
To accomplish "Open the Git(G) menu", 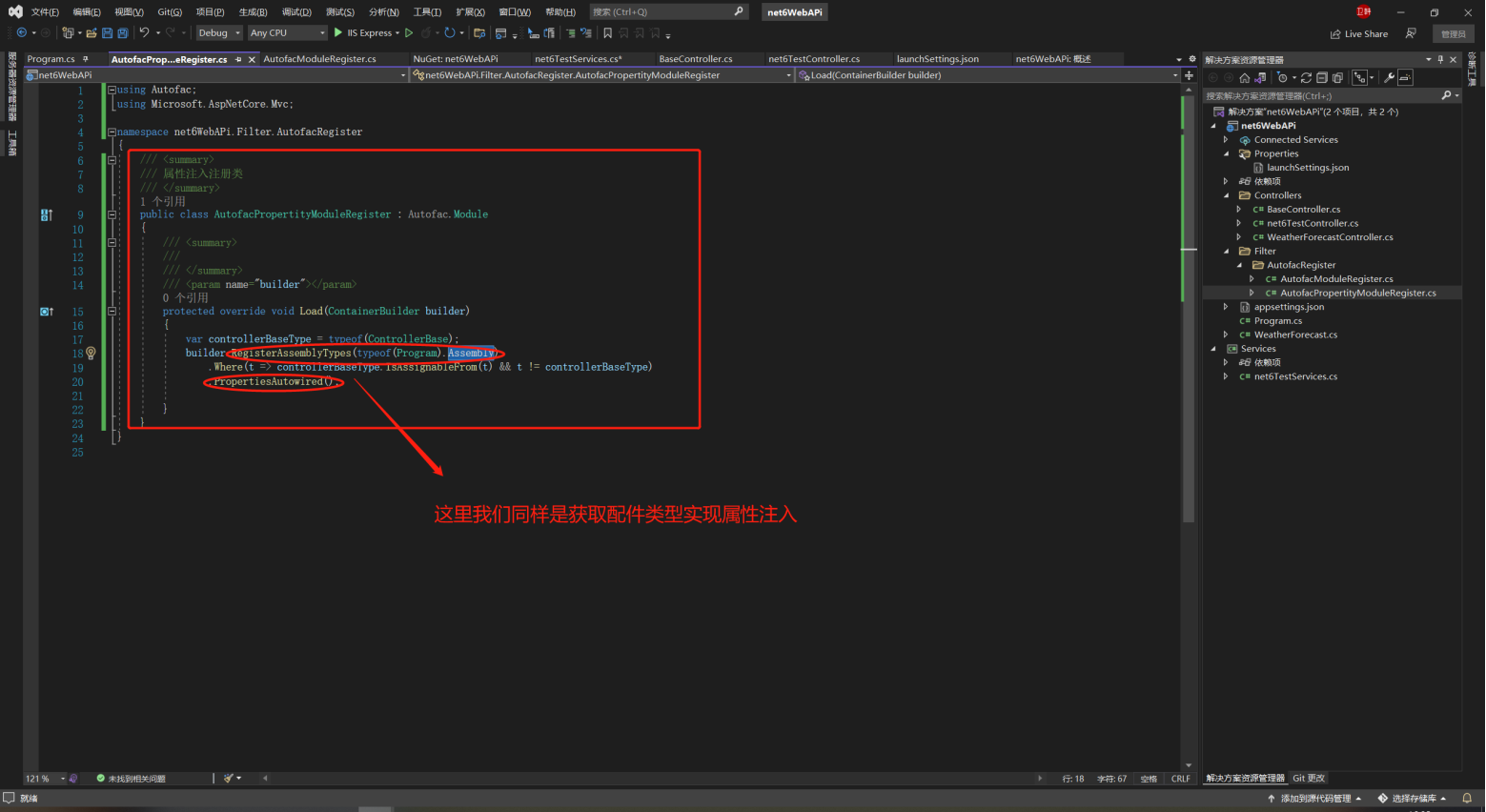I will coord(170,12).
